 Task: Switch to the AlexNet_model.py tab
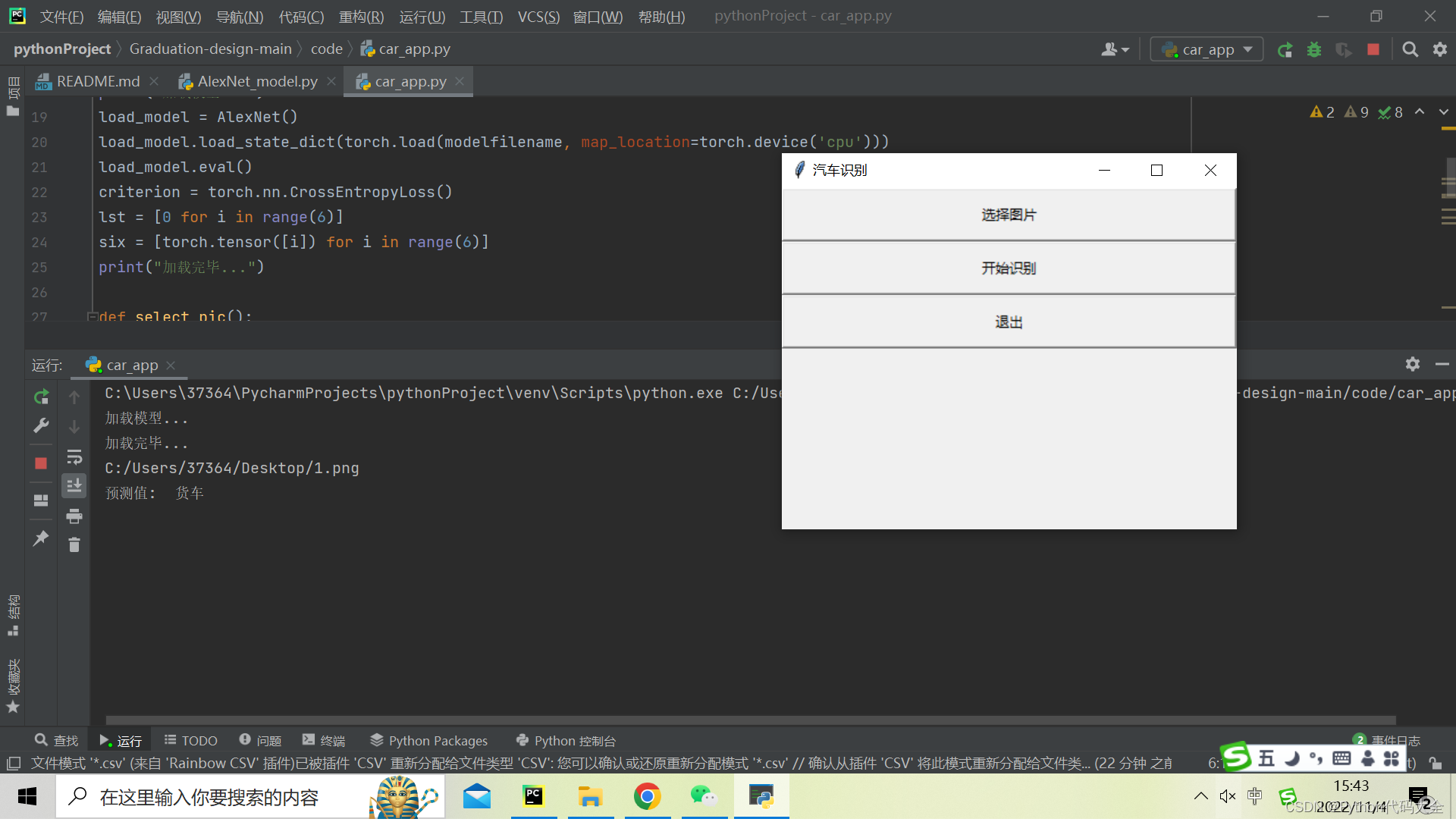257,82
